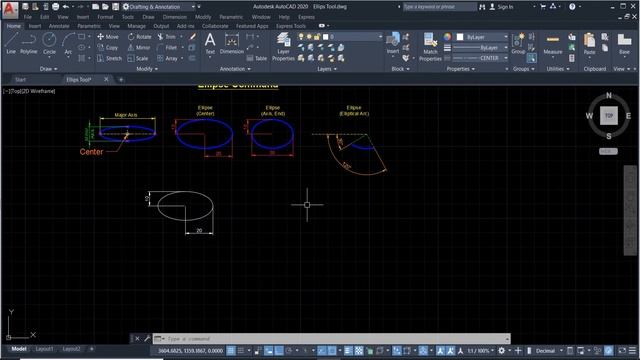This screenshot has width=640, height=360.
Task: Click the AutoCAD application menu button
Action: (10, 9)
